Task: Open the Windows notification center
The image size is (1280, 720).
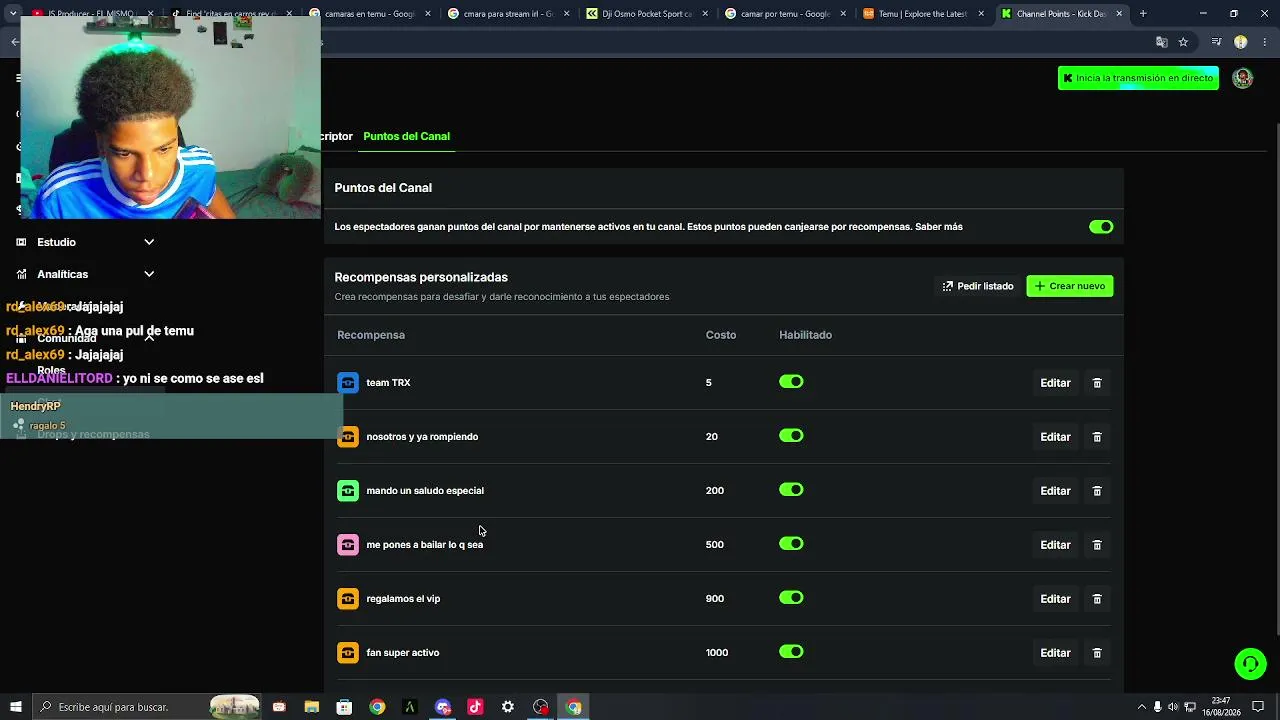Action: (1258, 707)
